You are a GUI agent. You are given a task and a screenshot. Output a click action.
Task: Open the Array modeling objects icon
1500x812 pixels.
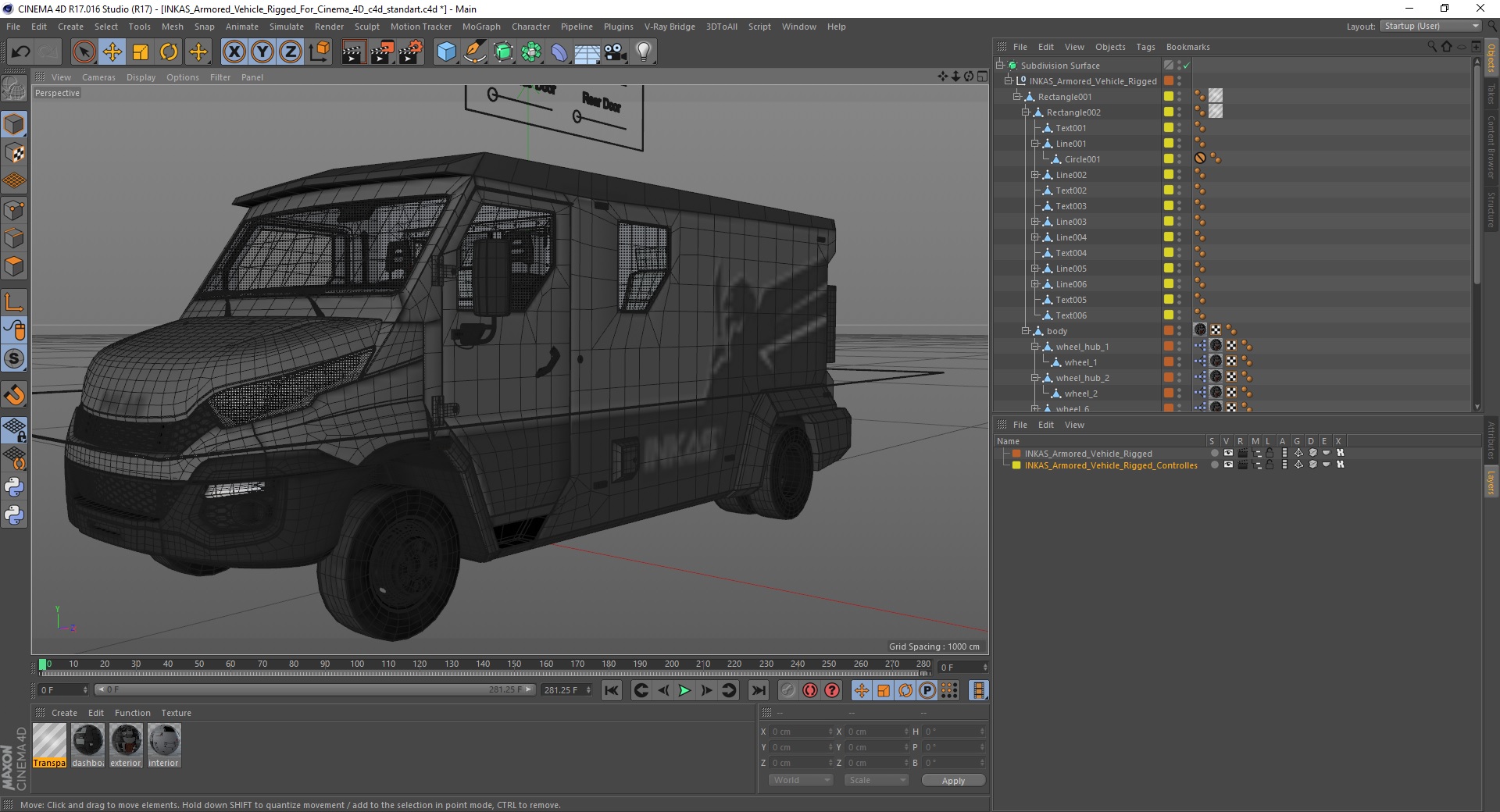[531, 52]
